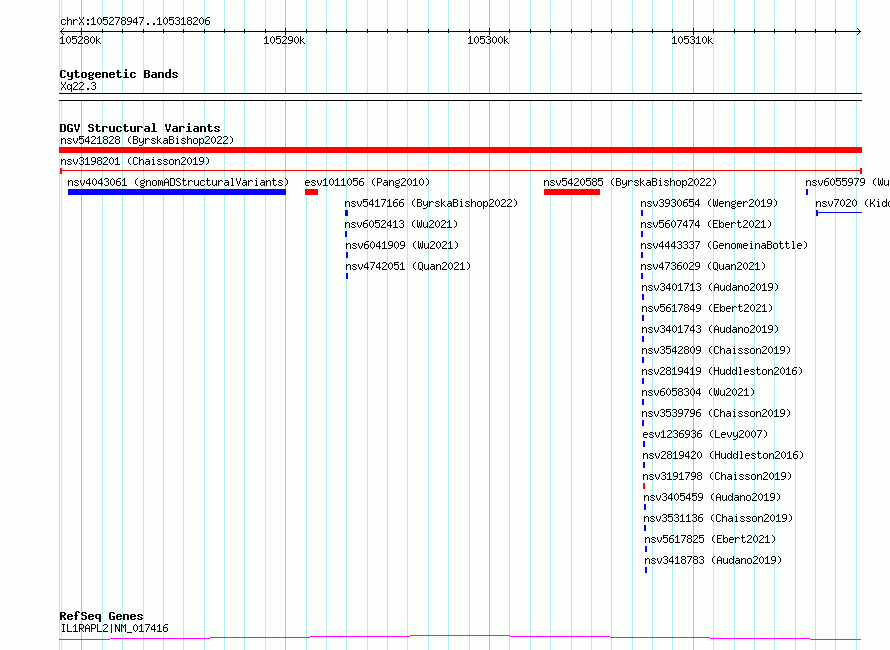Click the nsv6055979 variant label
The image size is (890, 650).
coord(847,182)
